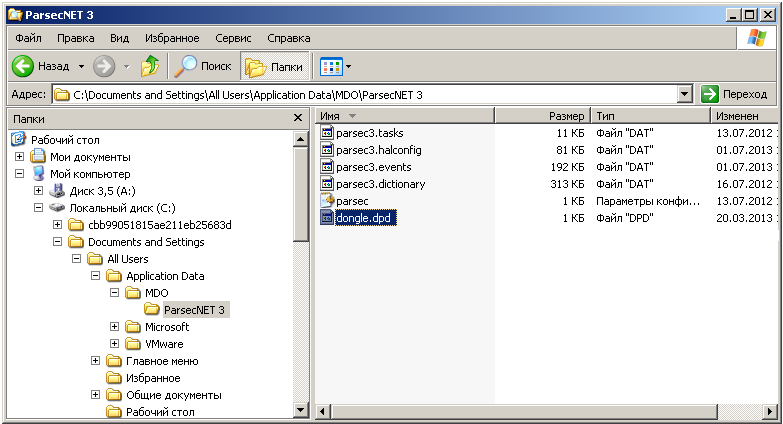The height and width of the screenshot is (424, 783).
Task: Select the parsec3.events file icon
Action: click(327, 167)
